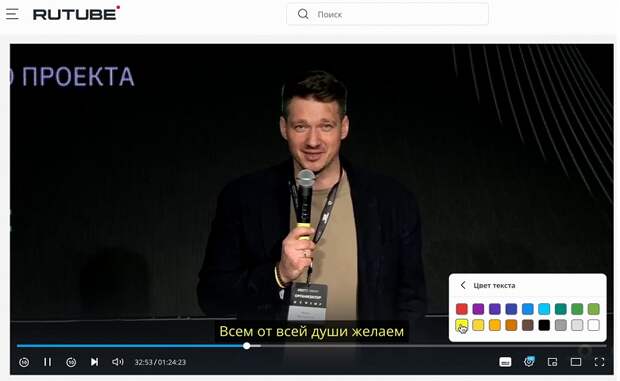Select the Цвет текста menu header
The height and width of the screenshot is (381, 620).
(494, 285)
